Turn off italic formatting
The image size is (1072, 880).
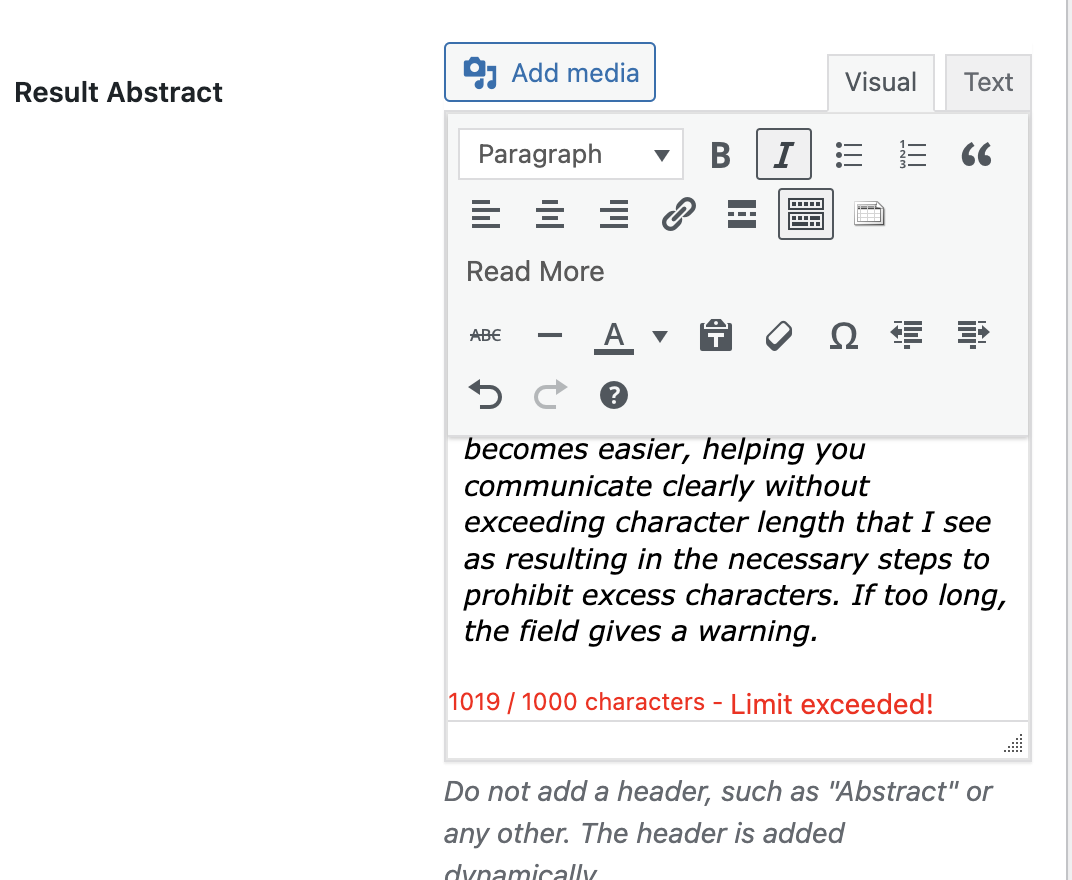tap(783, 155)
